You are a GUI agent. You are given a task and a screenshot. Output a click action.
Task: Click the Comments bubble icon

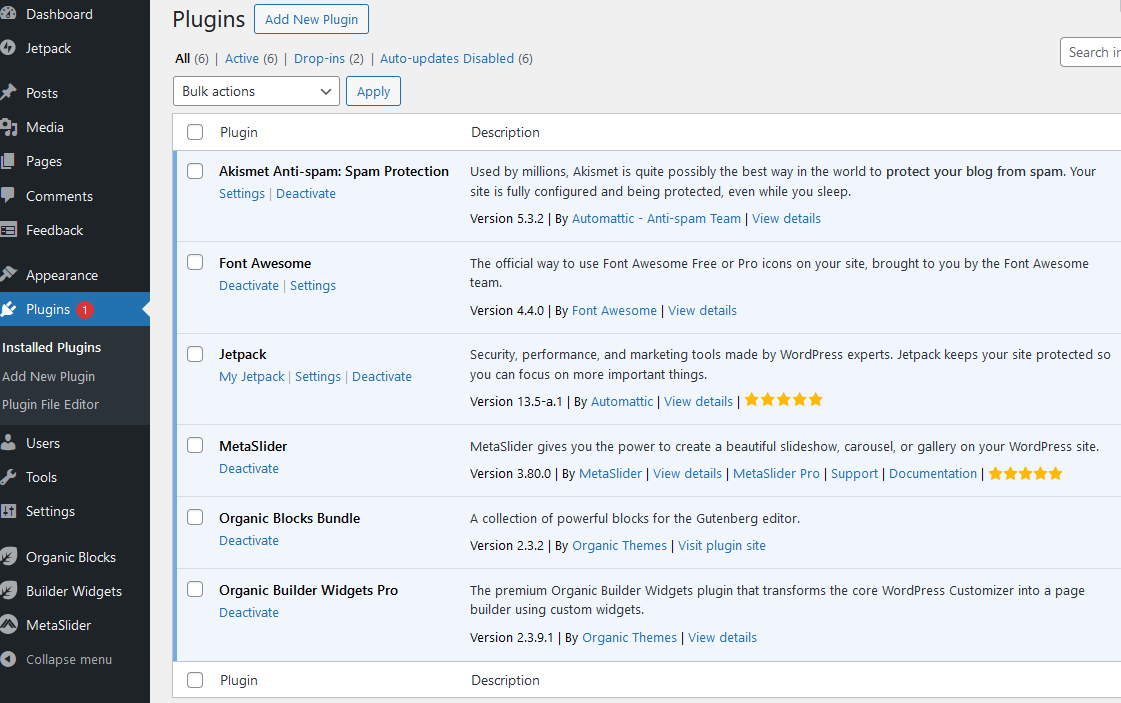[8, 195]
